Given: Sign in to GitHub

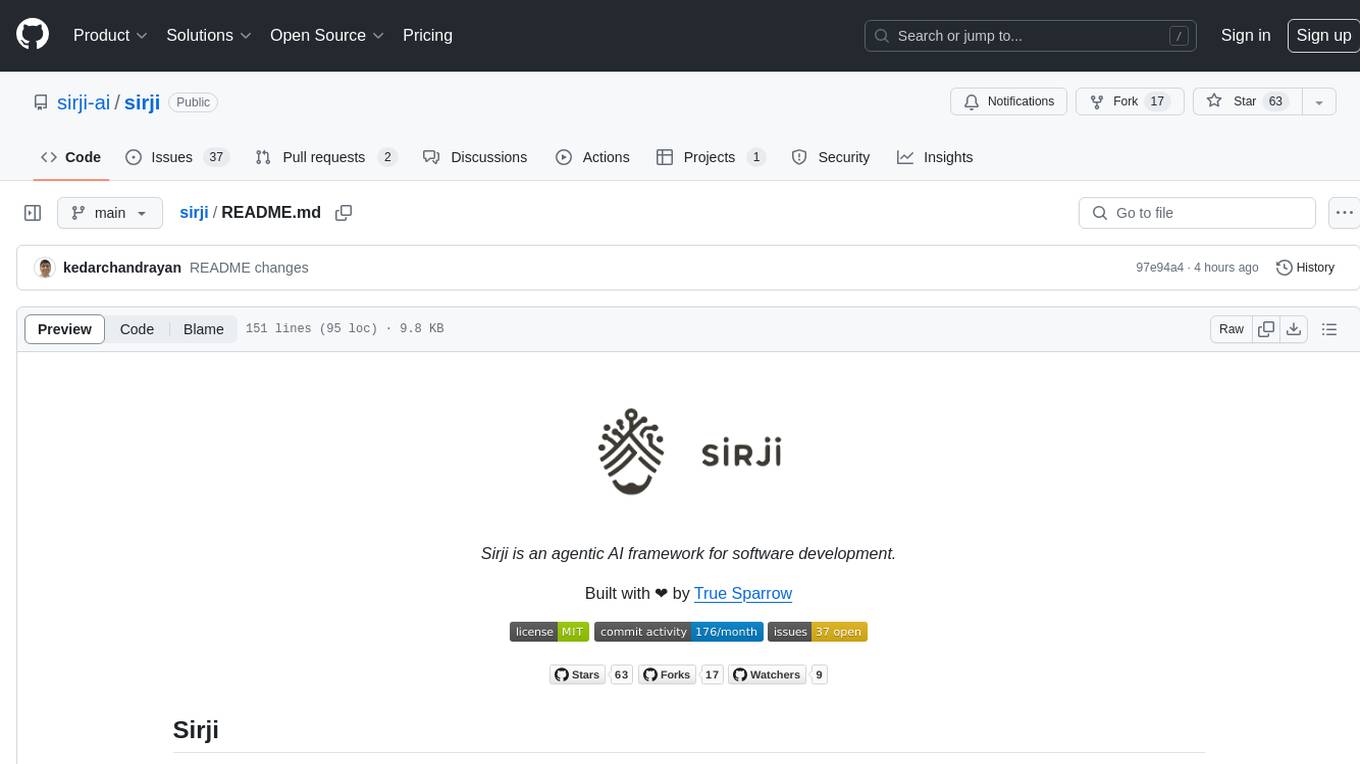Looking at the screenshot, I should click(1245, 35).
